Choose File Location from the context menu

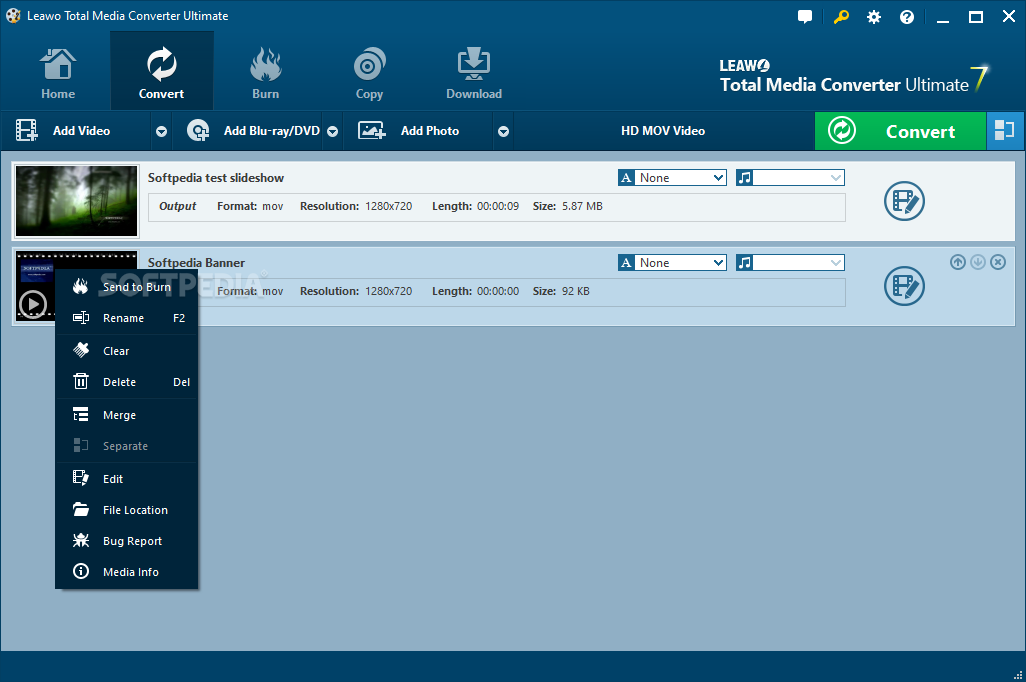point(127,510)
